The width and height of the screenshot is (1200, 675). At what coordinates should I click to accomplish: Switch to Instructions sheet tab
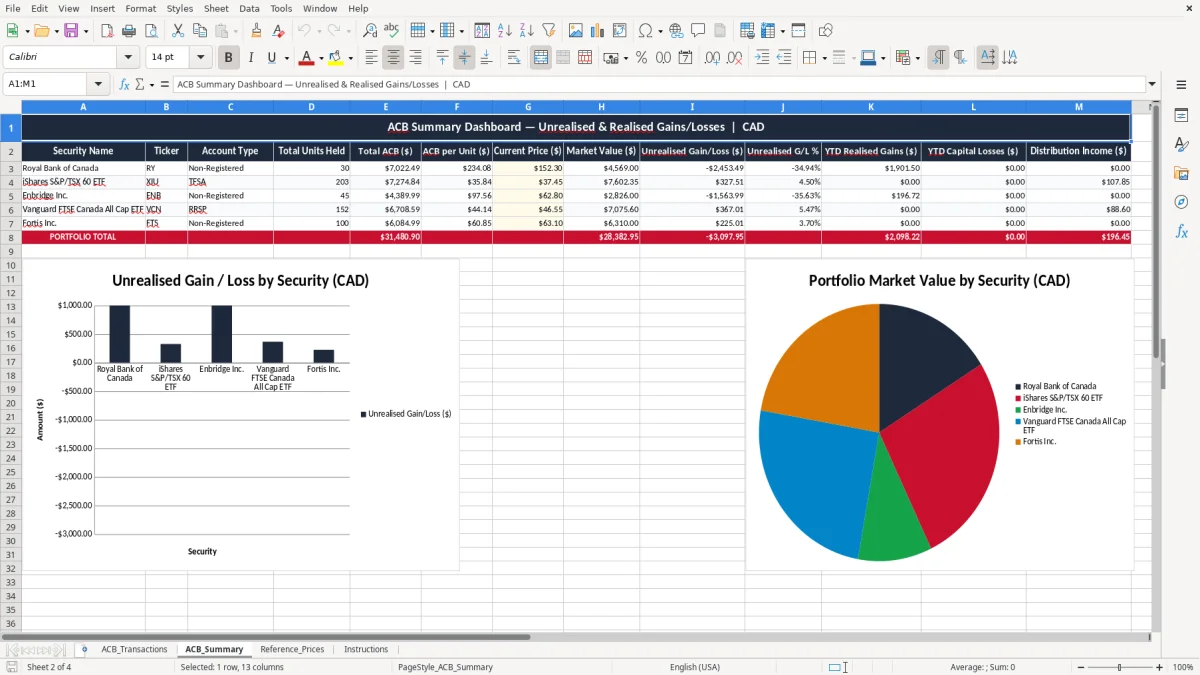point(366,649)
